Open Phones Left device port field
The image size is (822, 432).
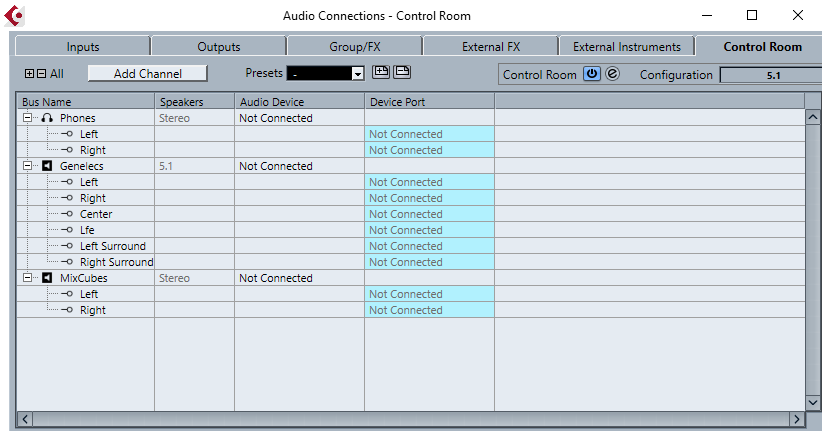coord(429,134)
